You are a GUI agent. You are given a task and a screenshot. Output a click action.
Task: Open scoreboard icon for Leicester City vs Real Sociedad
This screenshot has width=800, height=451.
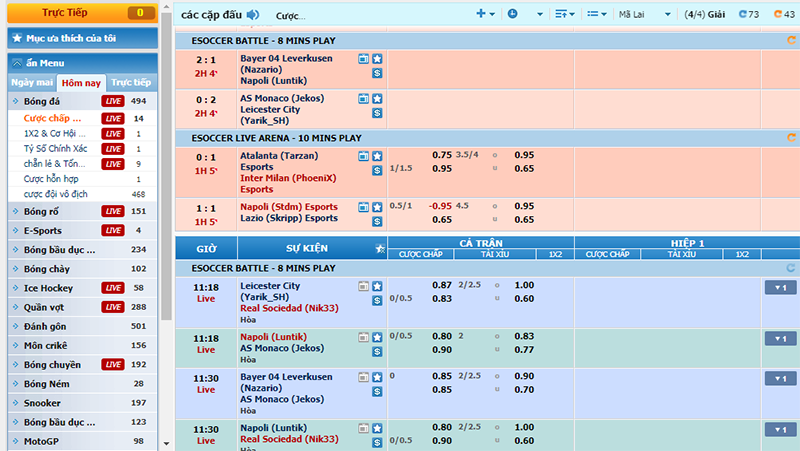tap(363, 286)
